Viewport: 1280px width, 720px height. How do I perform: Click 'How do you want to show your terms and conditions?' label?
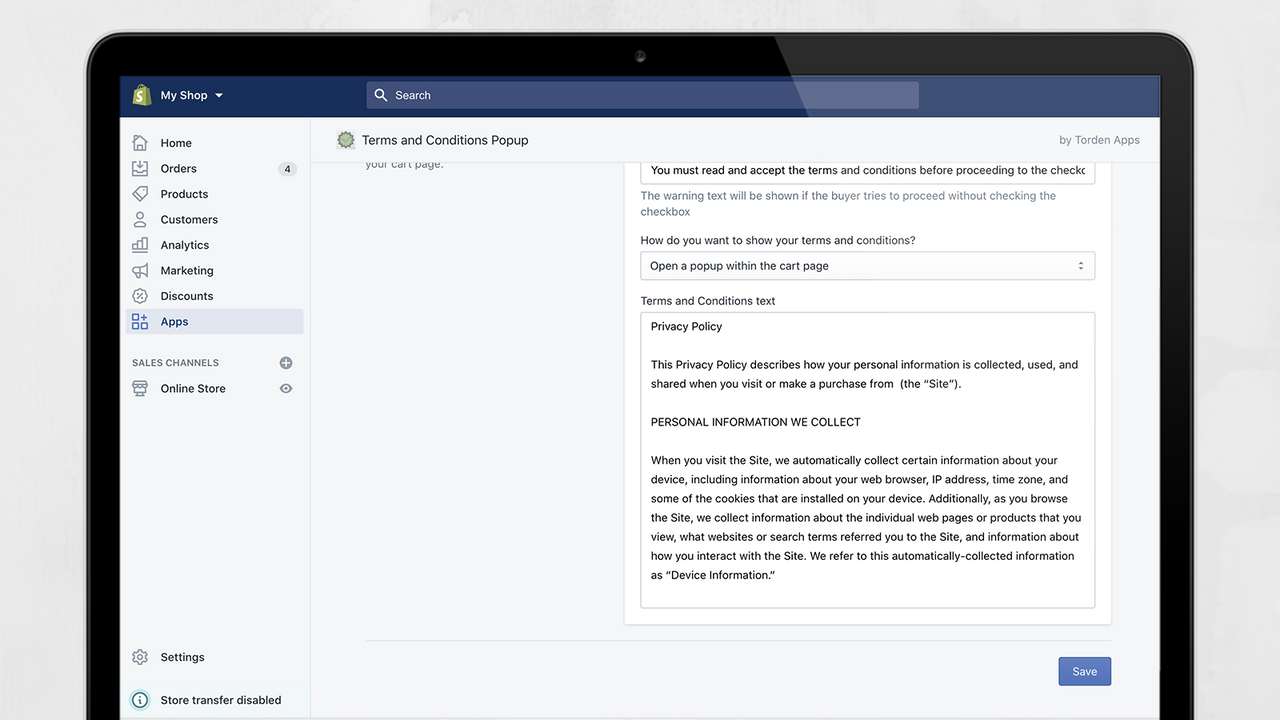point(778,240)
